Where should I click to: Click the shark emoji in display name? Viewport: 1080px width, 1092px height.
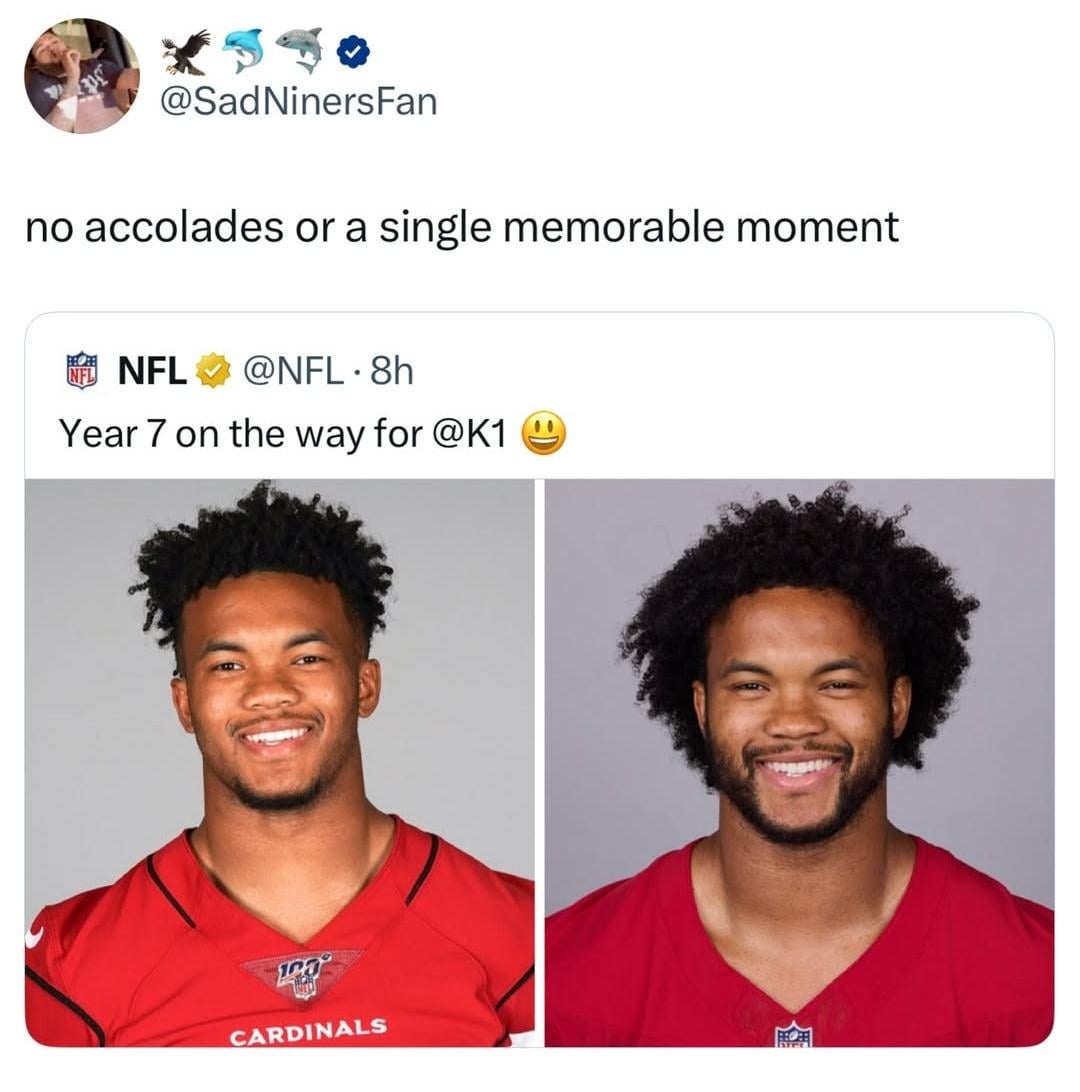click(x=300, y=50)
